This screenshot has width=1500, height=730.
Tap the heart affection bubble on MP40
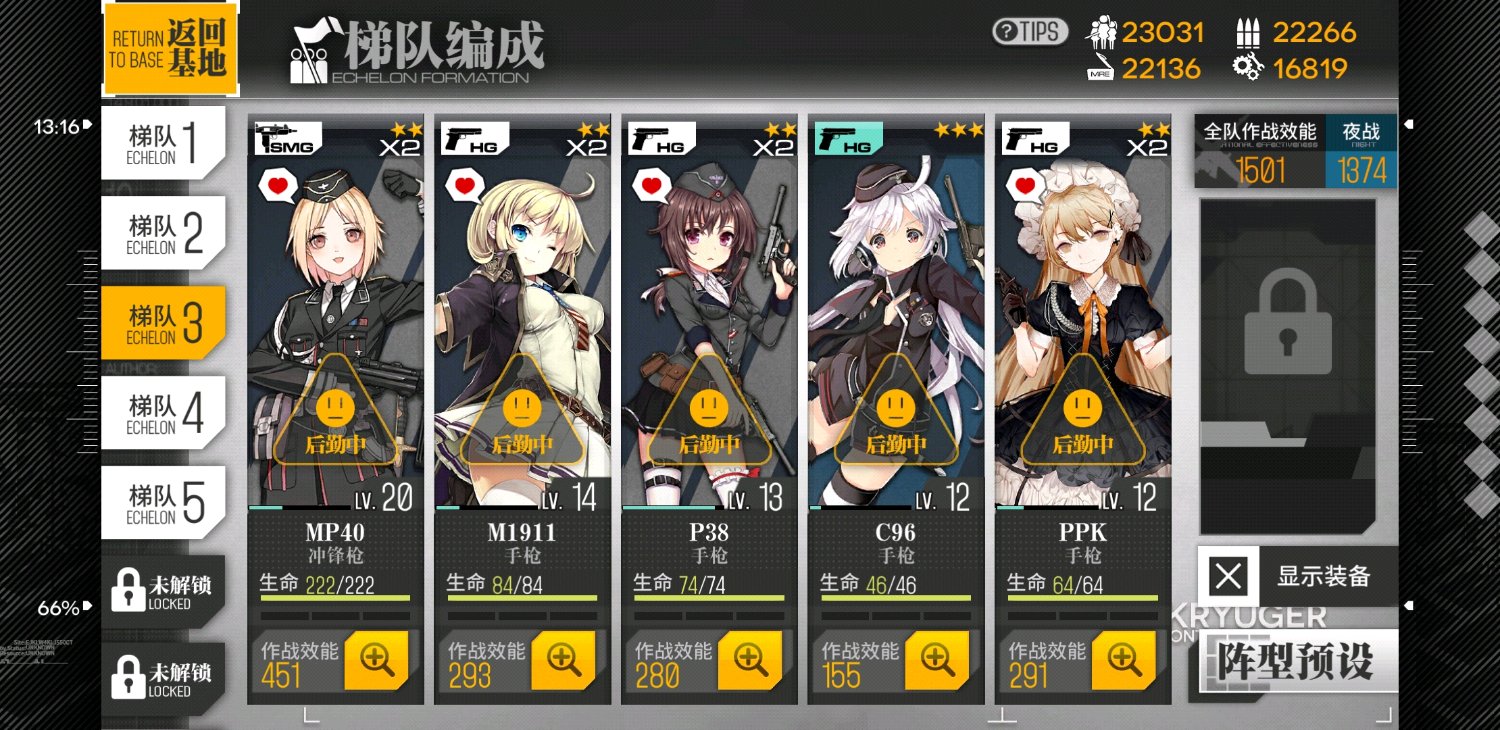coord(277,186)
